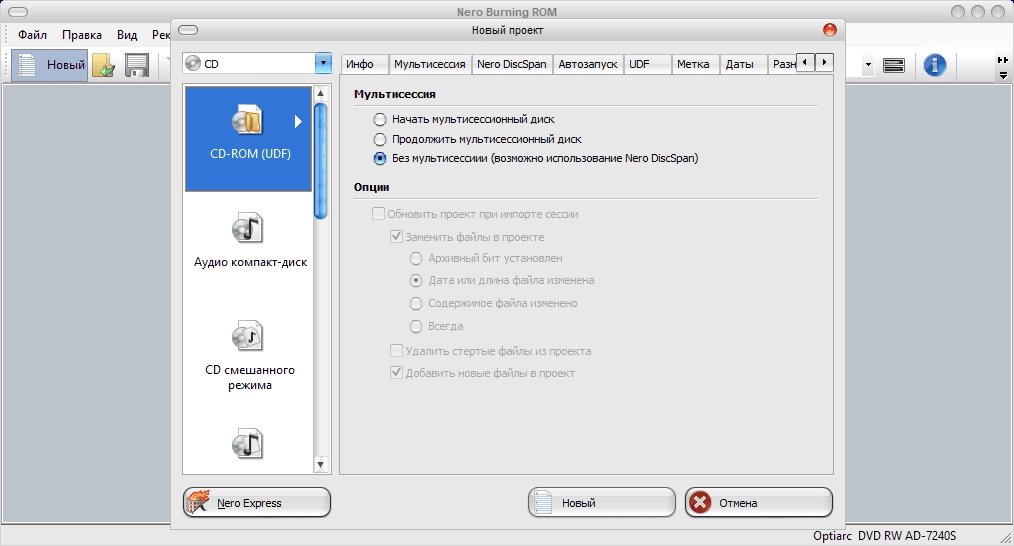1014x546 pixels.
Task: Choose CD смешанного режима project type
Action: (250, 356)
